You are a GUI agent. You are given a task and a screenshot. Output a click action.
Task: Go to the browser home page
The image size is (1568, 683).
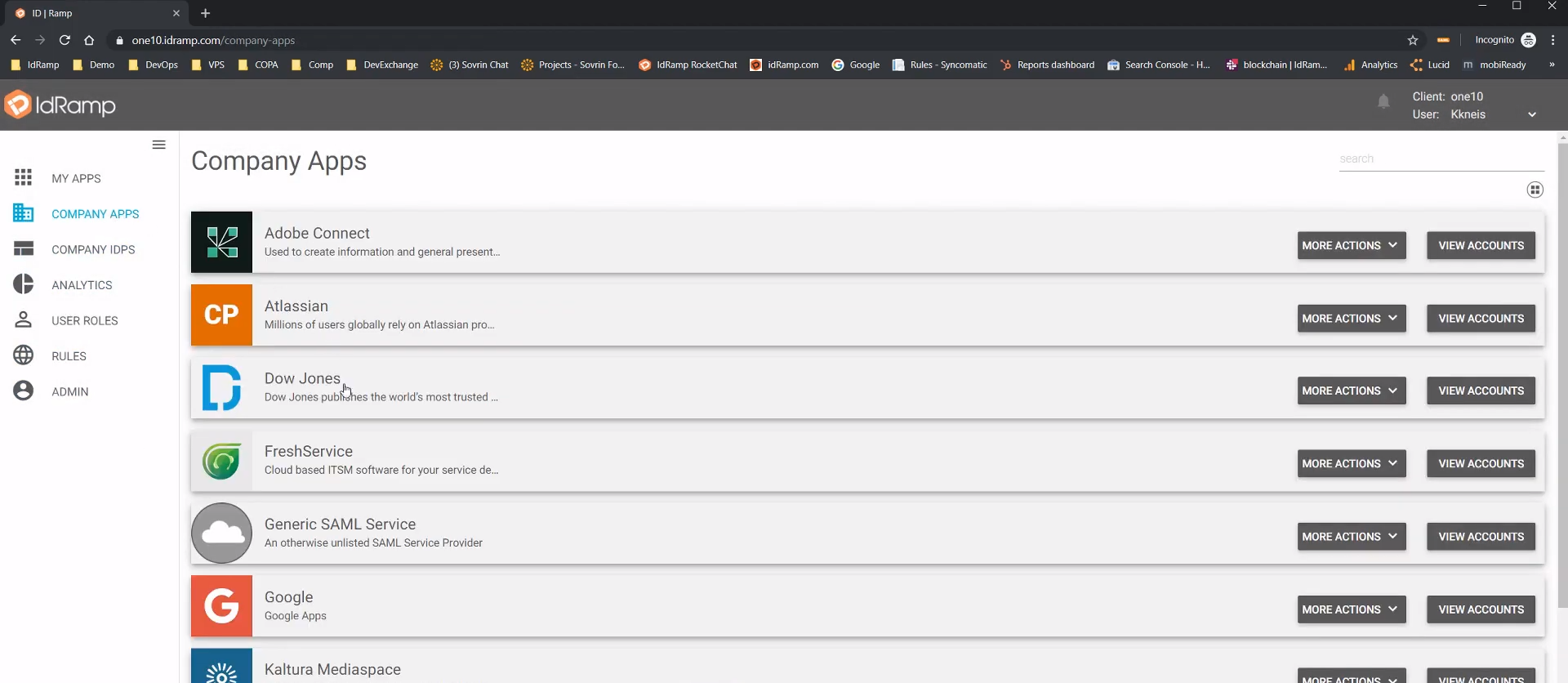89,40
